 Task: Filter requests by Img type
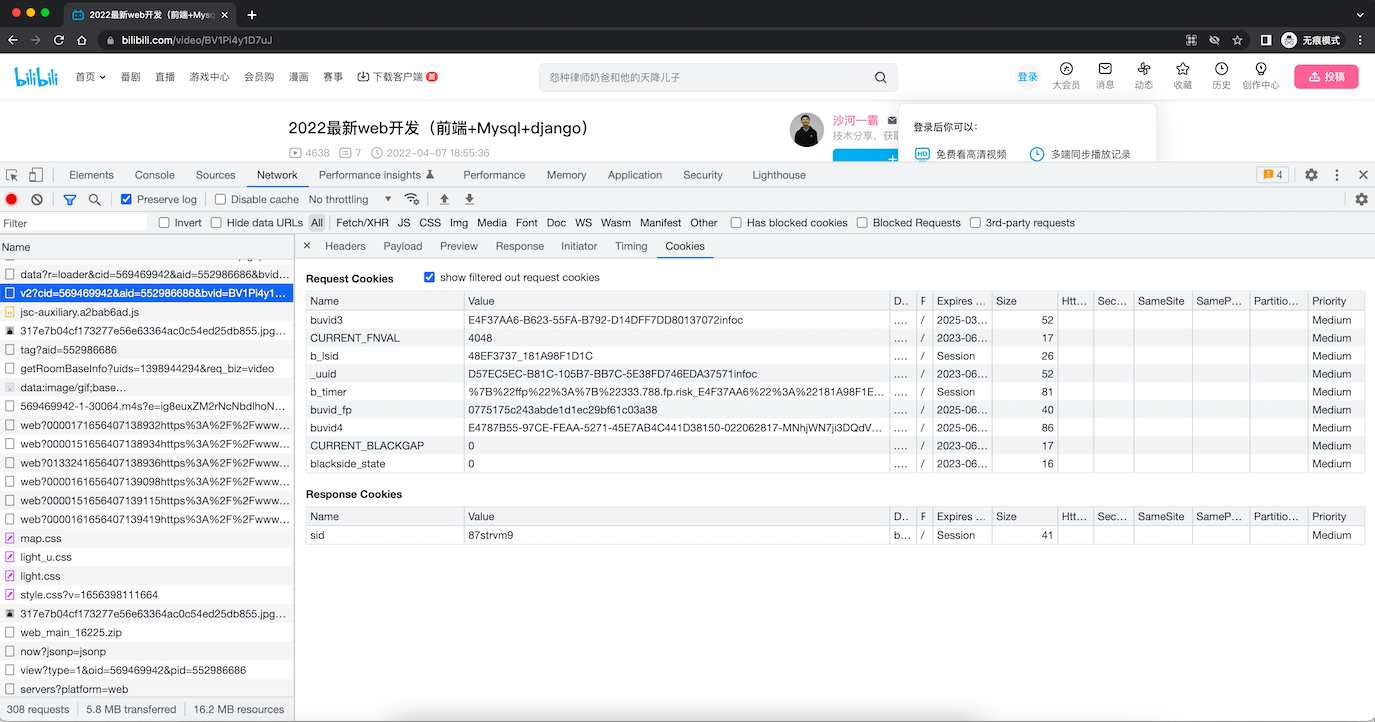(459, 223)
